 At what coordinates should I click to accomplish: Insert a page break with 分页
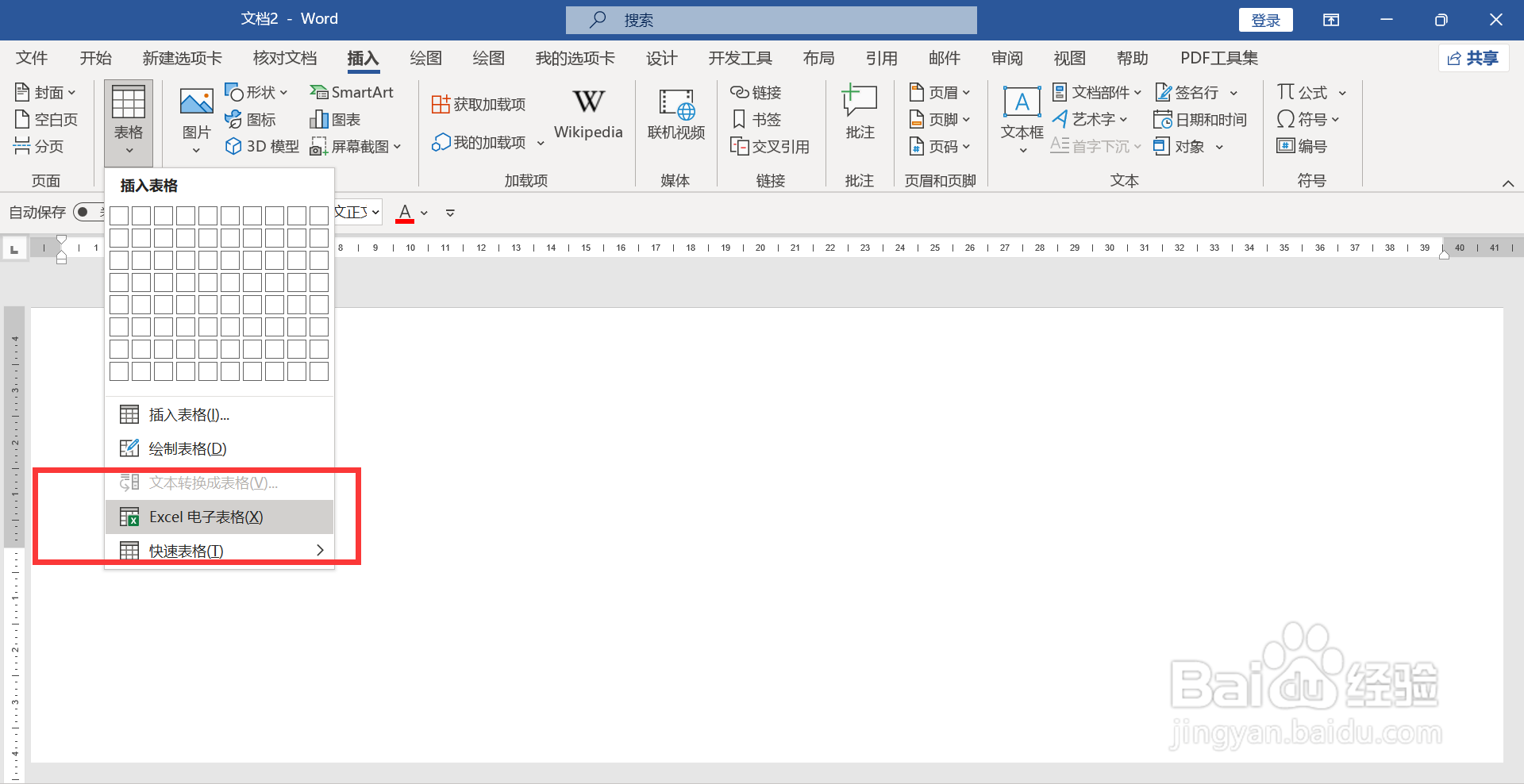(x=39, y=147)
